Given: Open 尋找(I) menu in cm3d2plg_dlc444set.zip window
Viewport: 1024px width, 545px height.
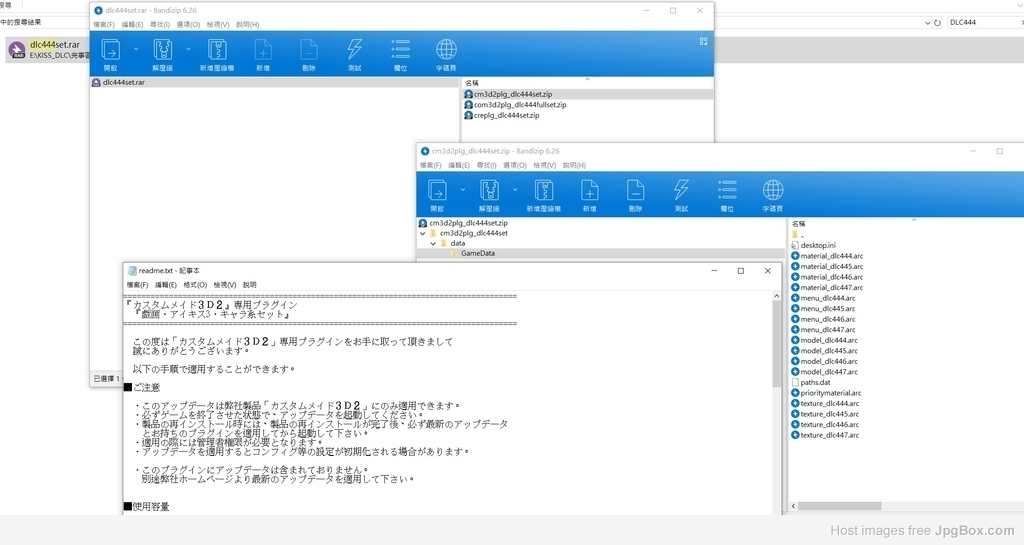Looking at the screenshot, I should pyautogui.click(x=487, y=166).
